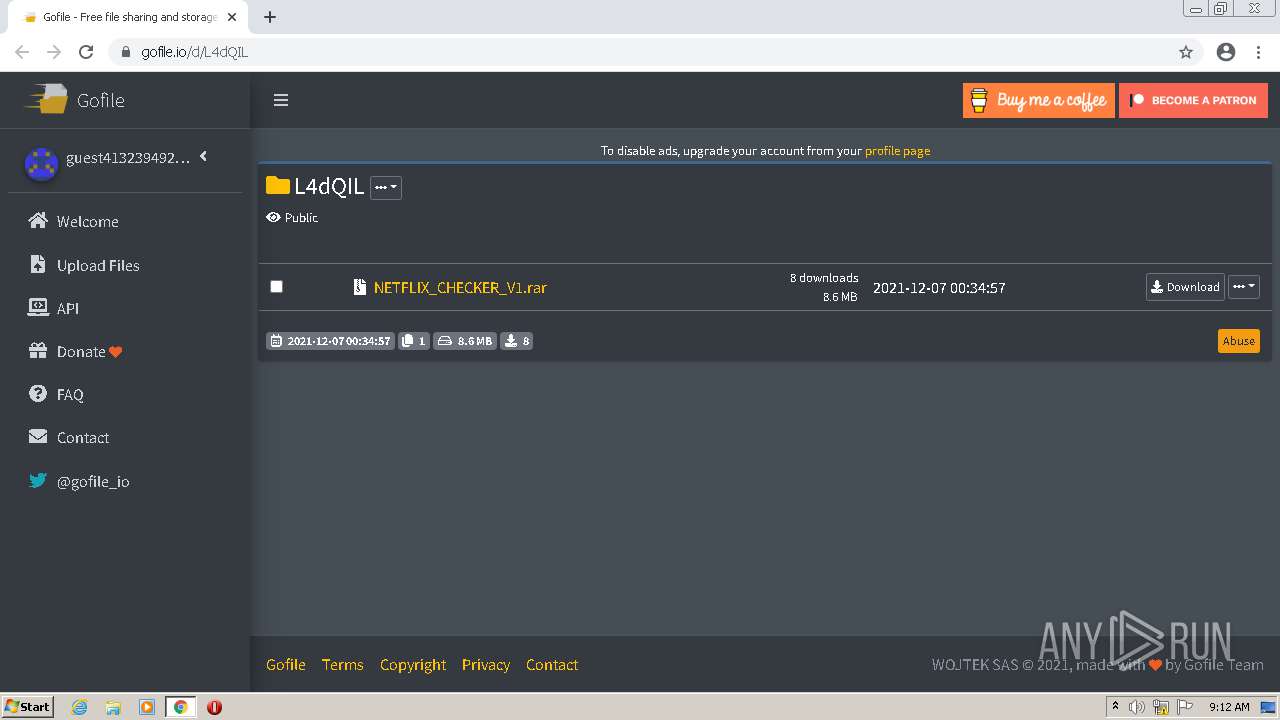Click the Upload Files icon
This screenshot has width=1280, height=720.
(x=38, y=264)
